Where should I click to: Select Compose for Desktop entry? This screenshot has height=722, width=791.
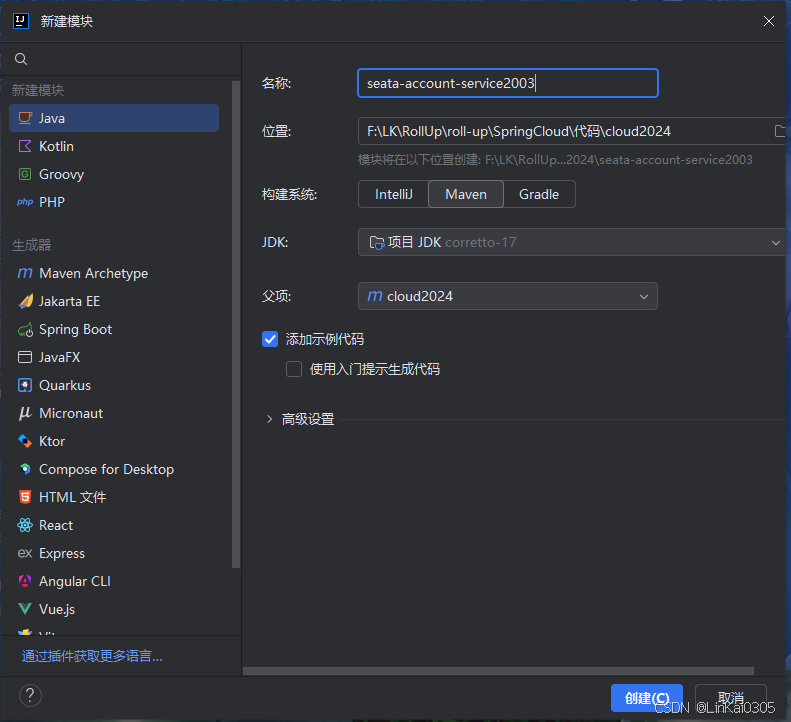114,469
